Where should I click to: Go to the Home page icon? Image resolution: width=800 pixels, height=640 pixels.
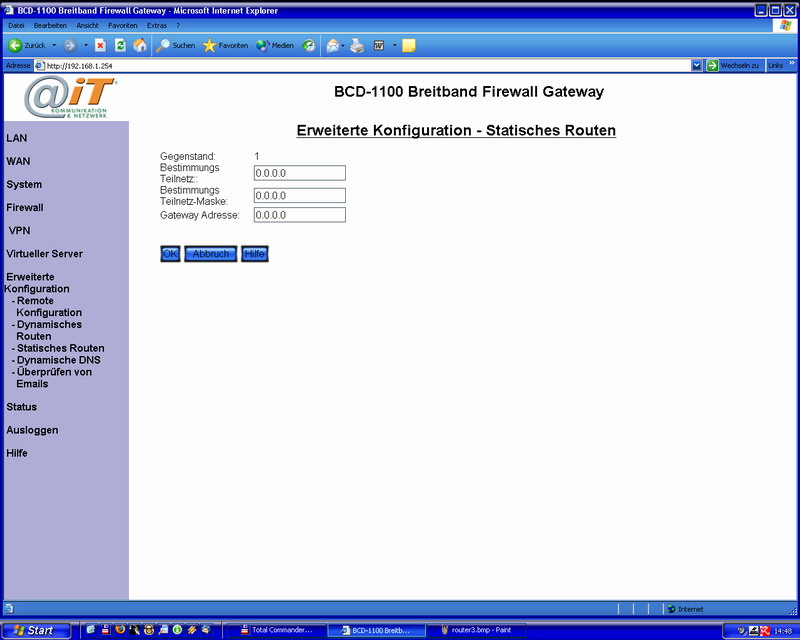140,45
